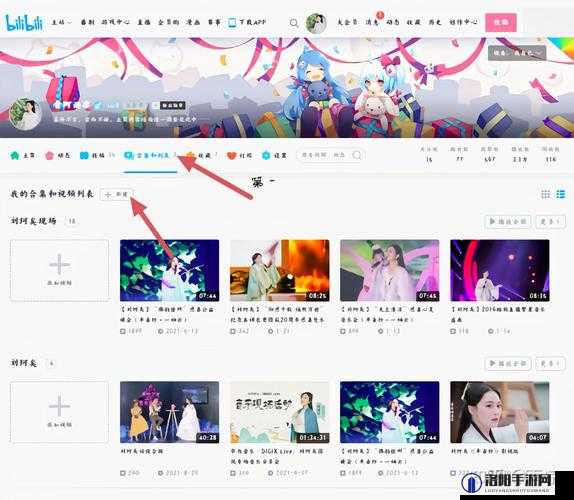
Task: Click the title text under the 01:24:31 video
Action: point(277,456)
